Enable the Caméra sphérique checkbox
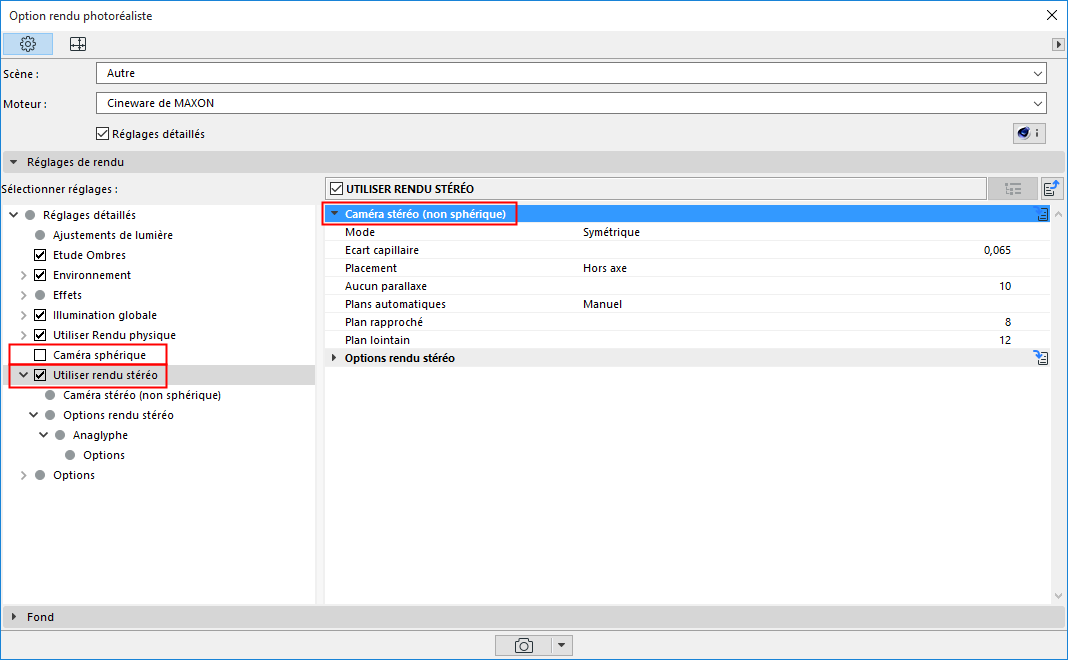1068x660 pixels. click(x=40, y=355)
